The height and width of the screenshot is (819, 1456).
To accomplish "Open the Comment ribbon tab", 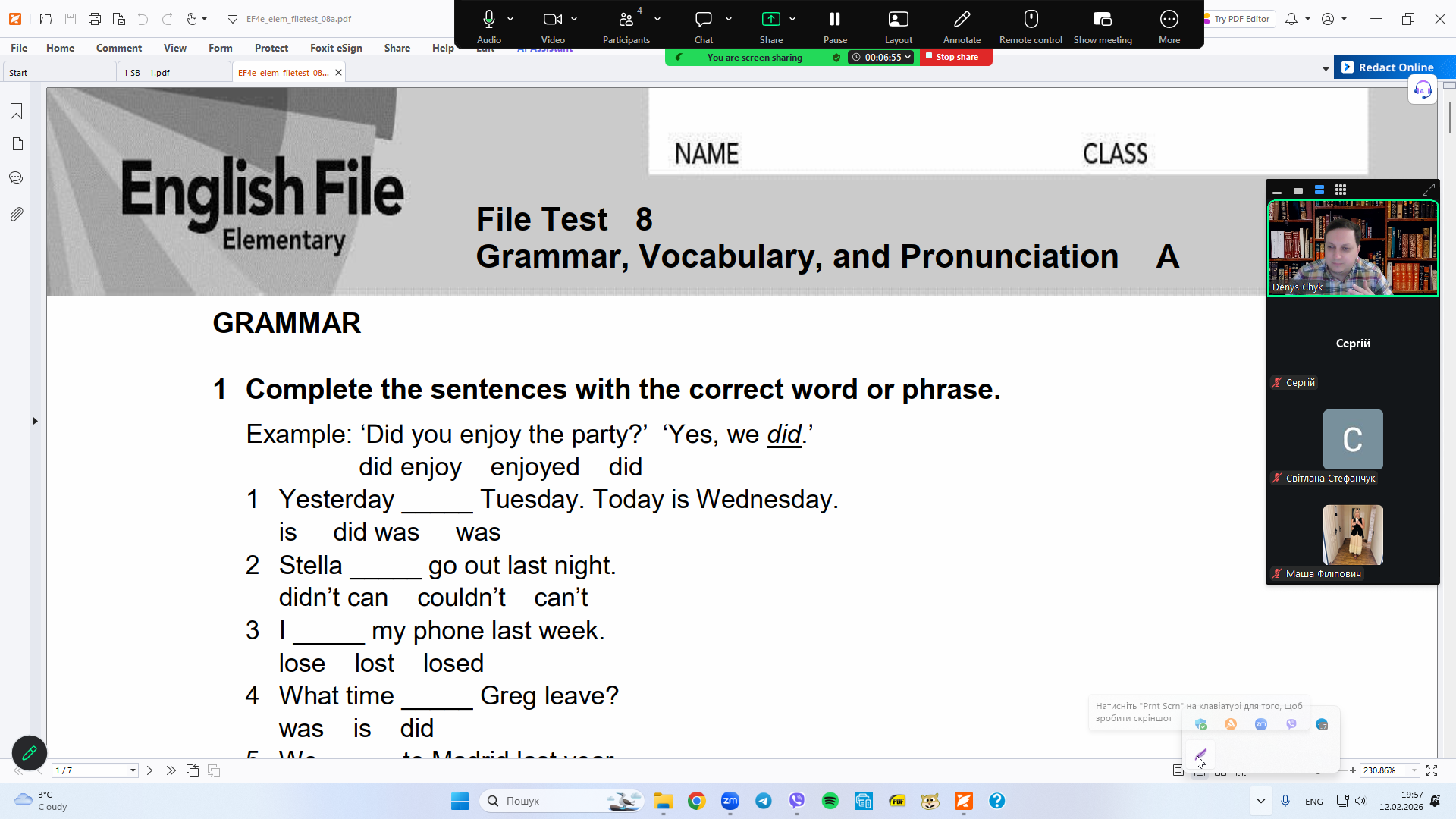I will (x=118, y=48).
